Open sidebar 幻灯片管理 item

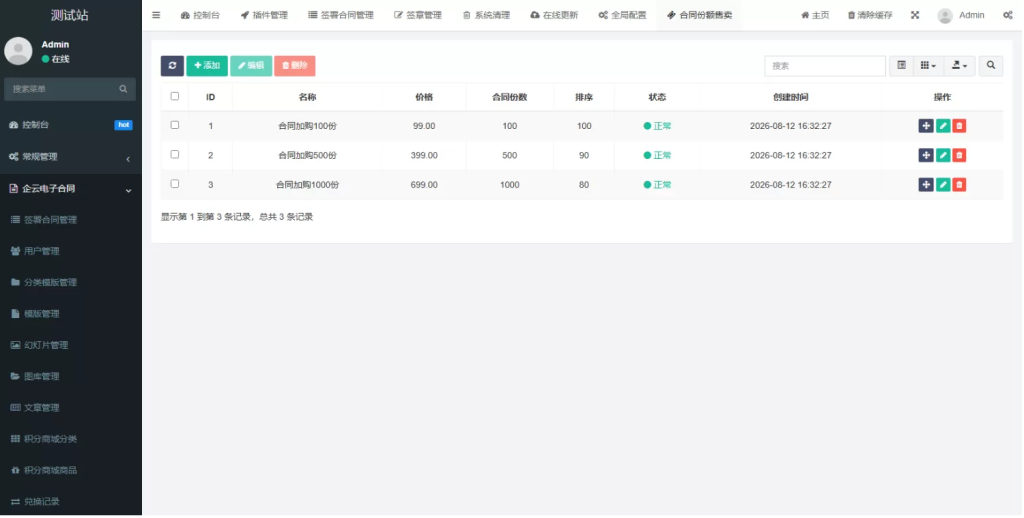pyautogui.click(x=71, y=346)
